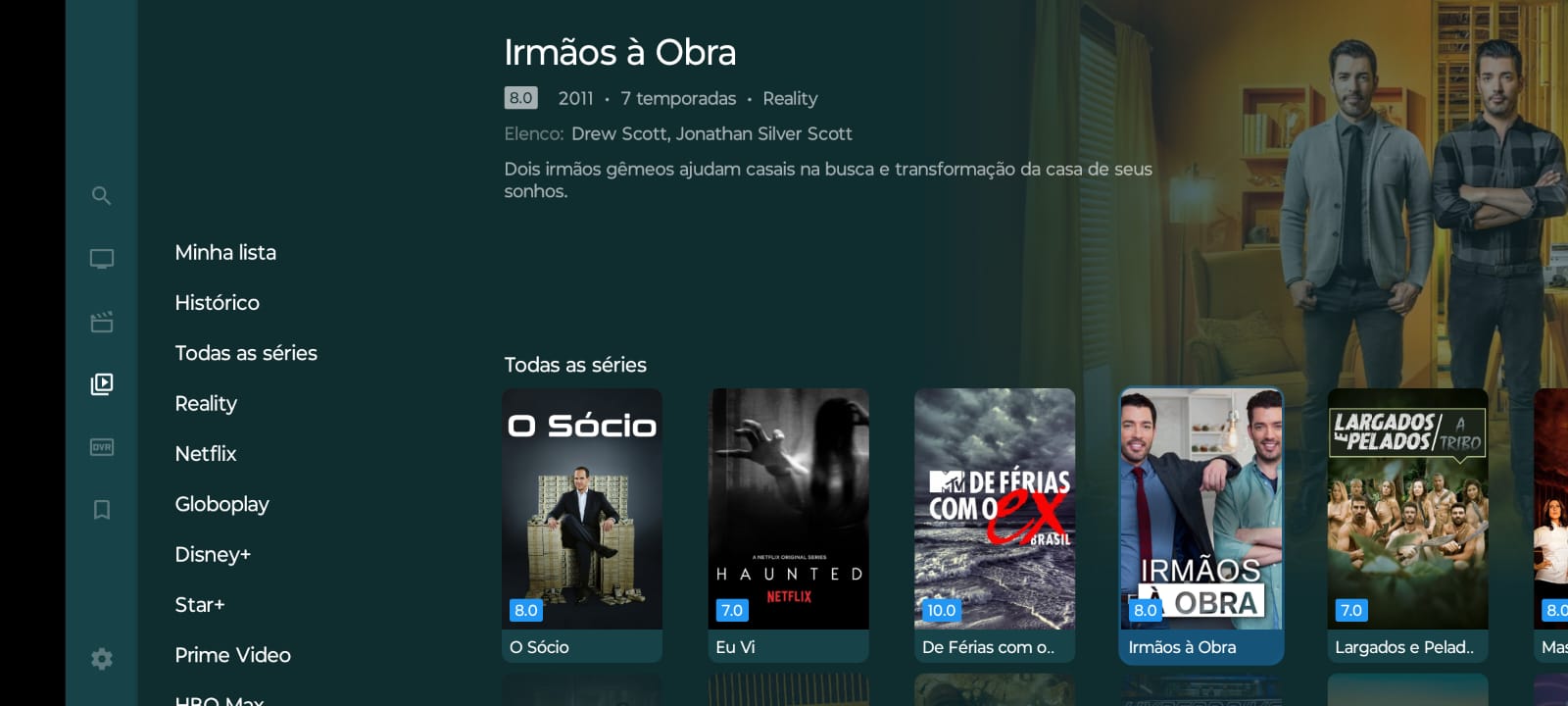The image size is (1568, 706).
Task: Open the Minha lista category
Action: [225, 253]
